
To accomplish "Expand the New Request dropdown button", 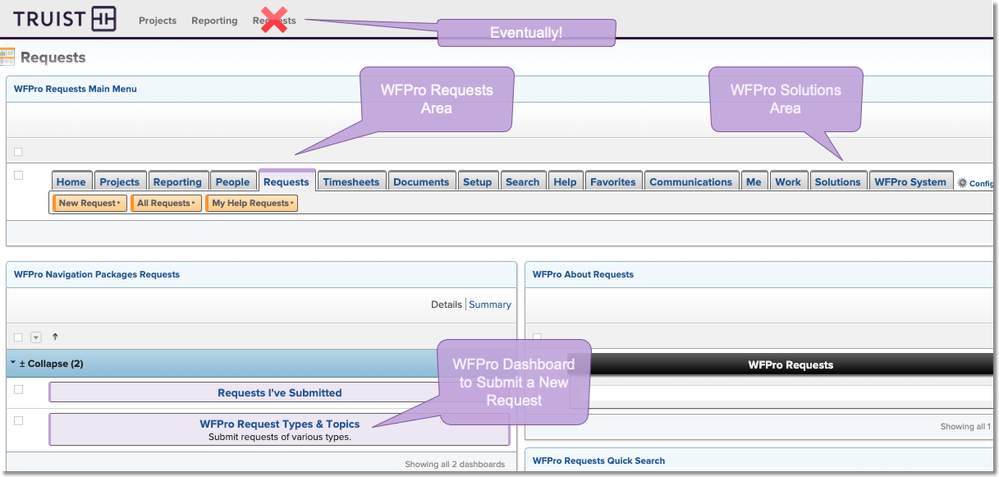I will pos(89,203).
